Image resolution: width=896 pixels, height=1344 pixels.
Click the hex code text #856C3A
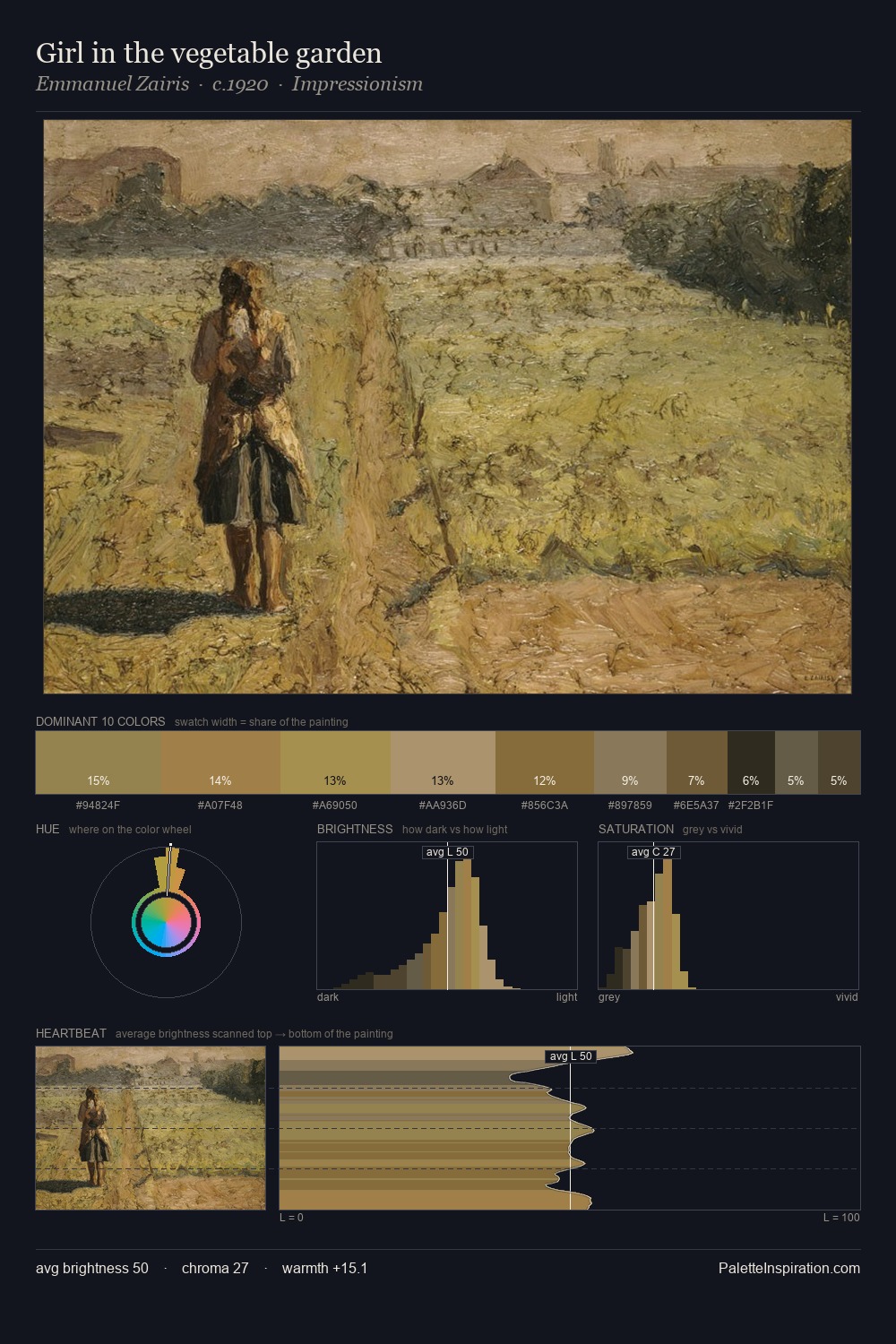pyautogui.click(x=545, y=806)
